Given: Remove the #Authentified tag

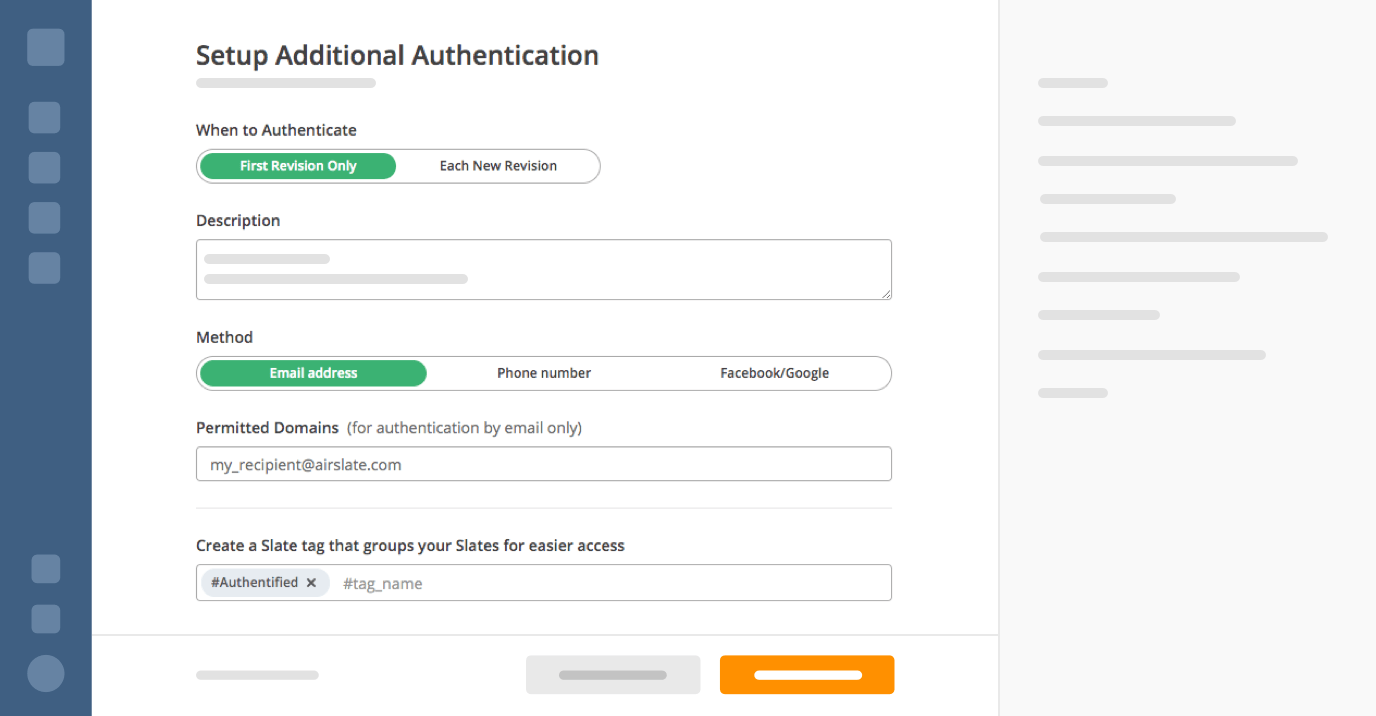Looking at the screenshot, I should pos(311,583).
